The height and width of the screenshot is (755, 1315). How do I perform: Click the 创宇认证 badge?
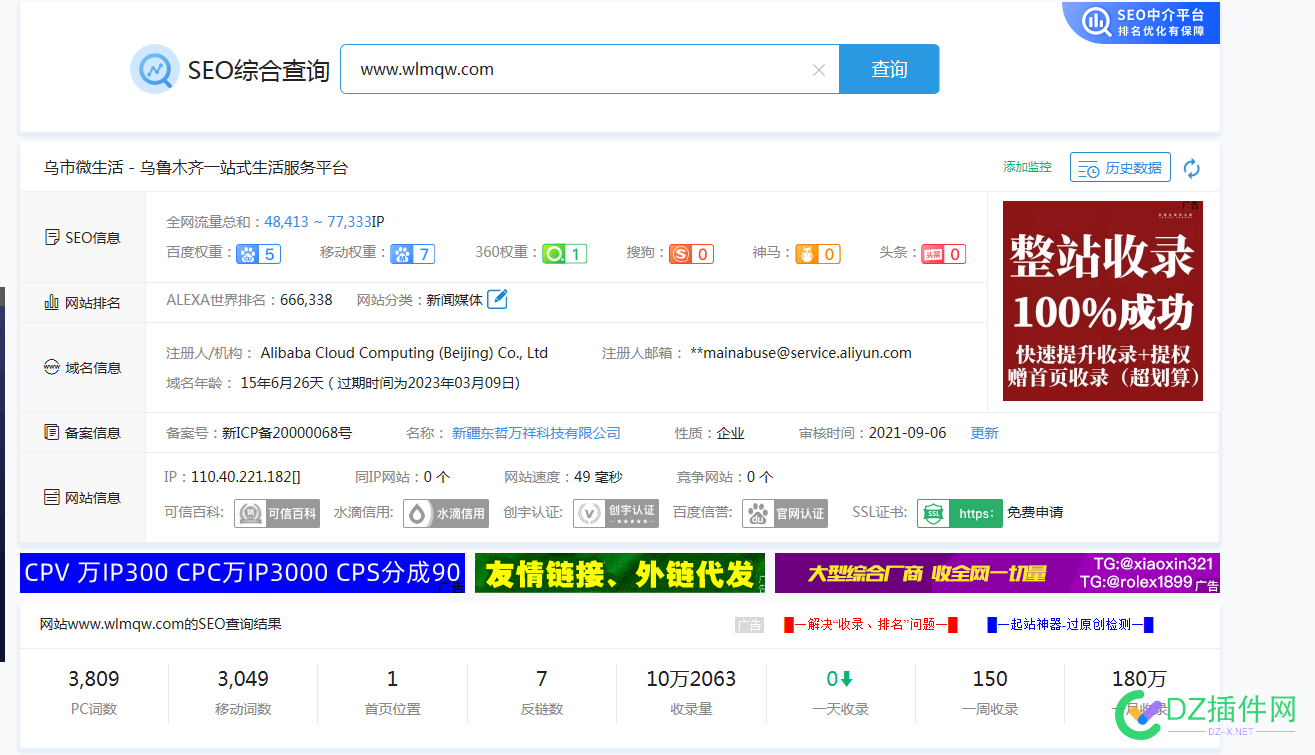tap(616, 513)
